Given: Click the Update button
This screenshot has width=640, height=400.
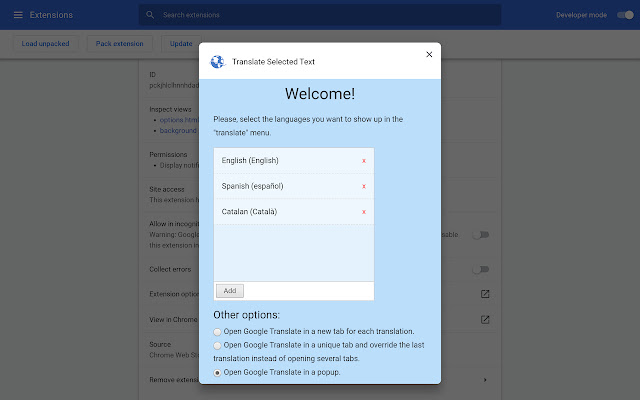Looking at the screenshot, I should [181, 44].
